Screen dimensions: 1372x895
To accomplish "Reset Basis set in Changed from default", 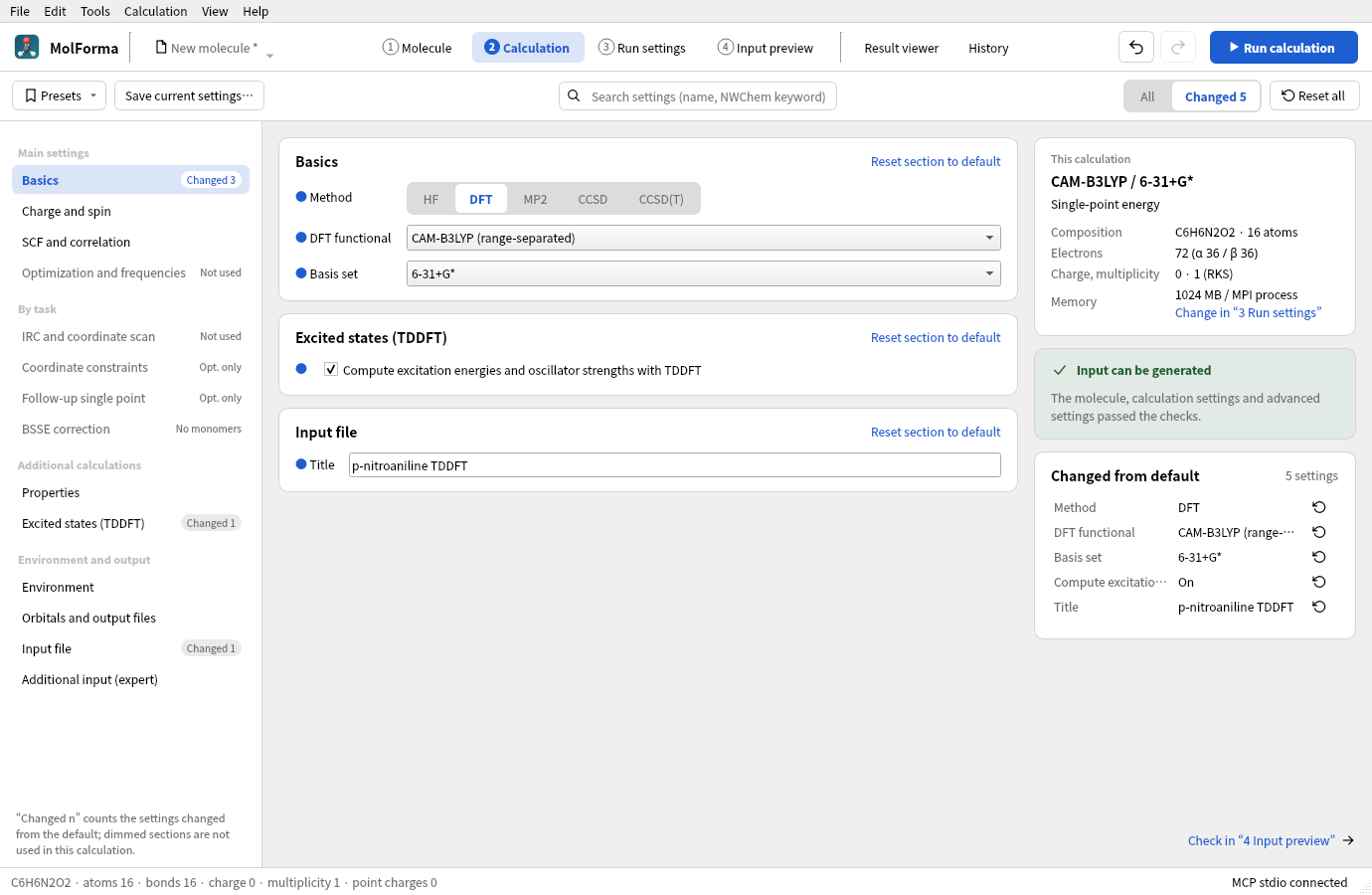I will (x=1319, y=557).
